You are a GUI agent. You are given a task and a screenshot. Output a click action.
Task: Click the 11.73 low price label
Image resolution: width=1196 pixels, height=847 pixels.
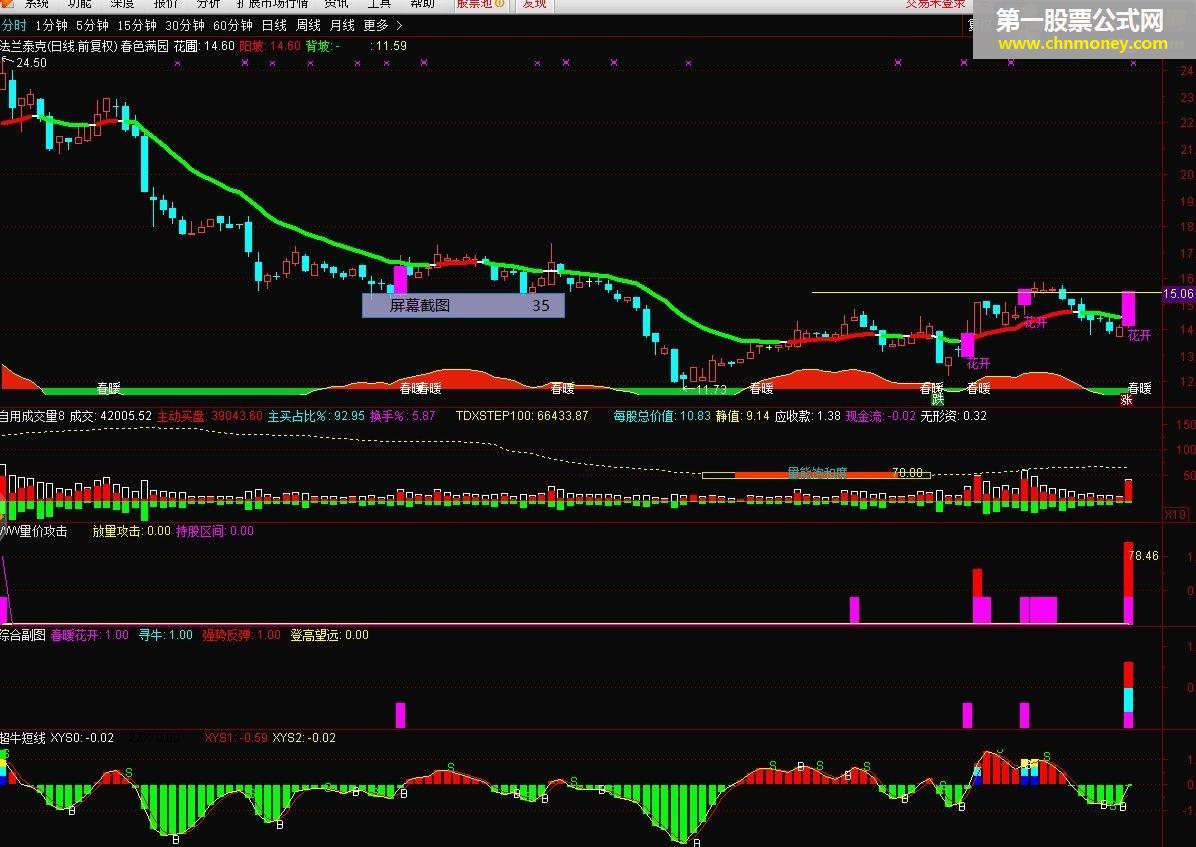point(711,390)
